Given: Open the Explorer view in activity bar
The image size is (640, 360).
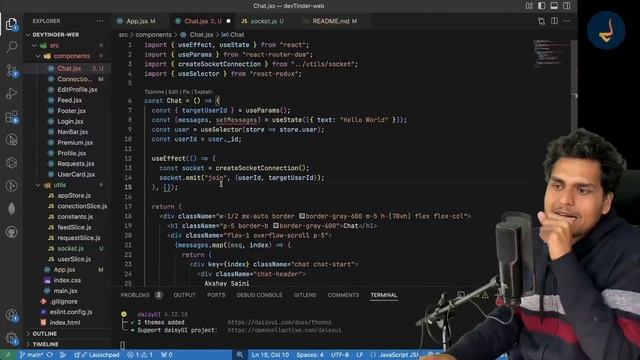Looking at the screenshot, I should tap(11, 24).
